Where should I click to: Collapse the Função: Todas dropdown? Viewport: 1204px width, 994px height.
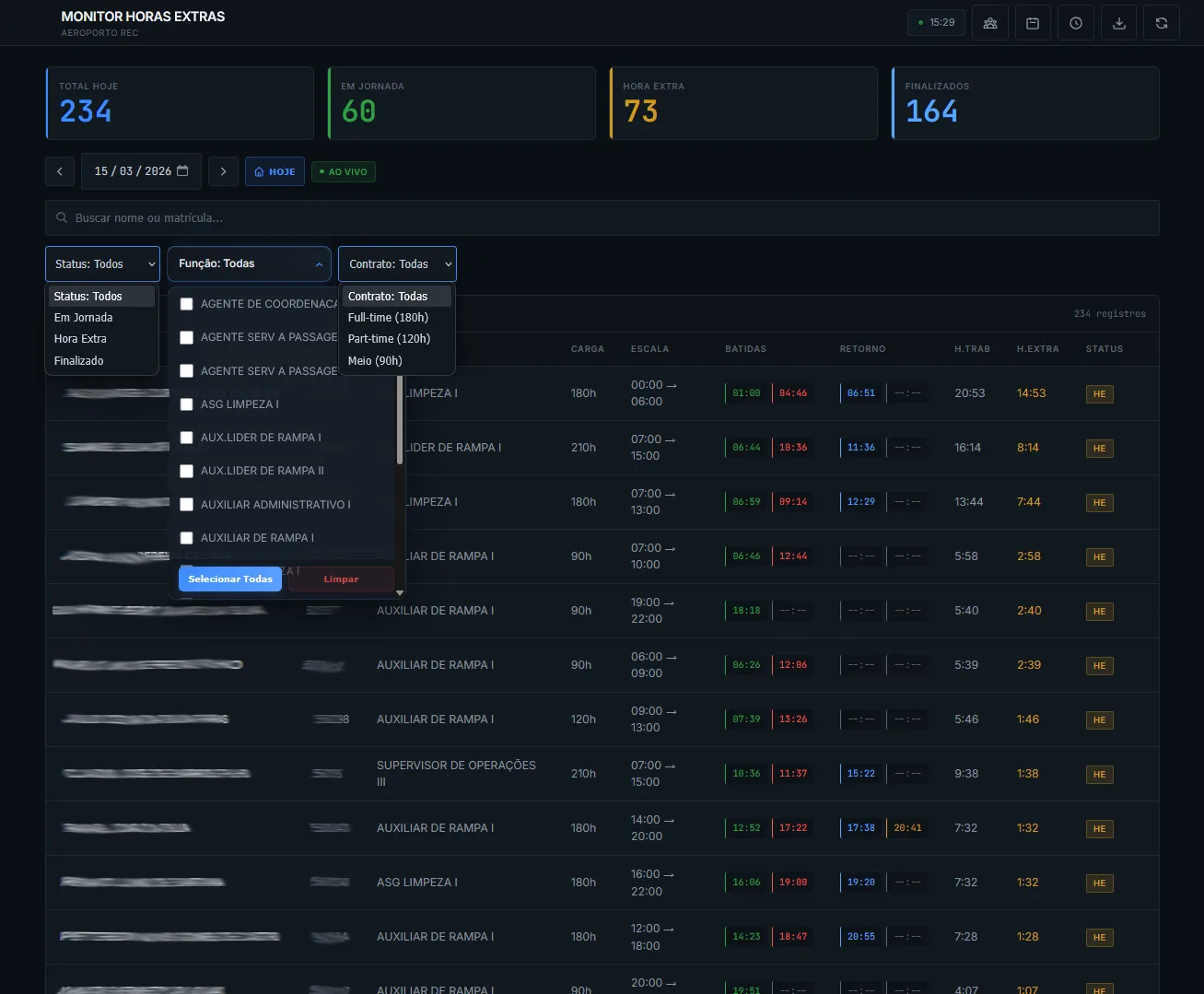pos(249,264)
